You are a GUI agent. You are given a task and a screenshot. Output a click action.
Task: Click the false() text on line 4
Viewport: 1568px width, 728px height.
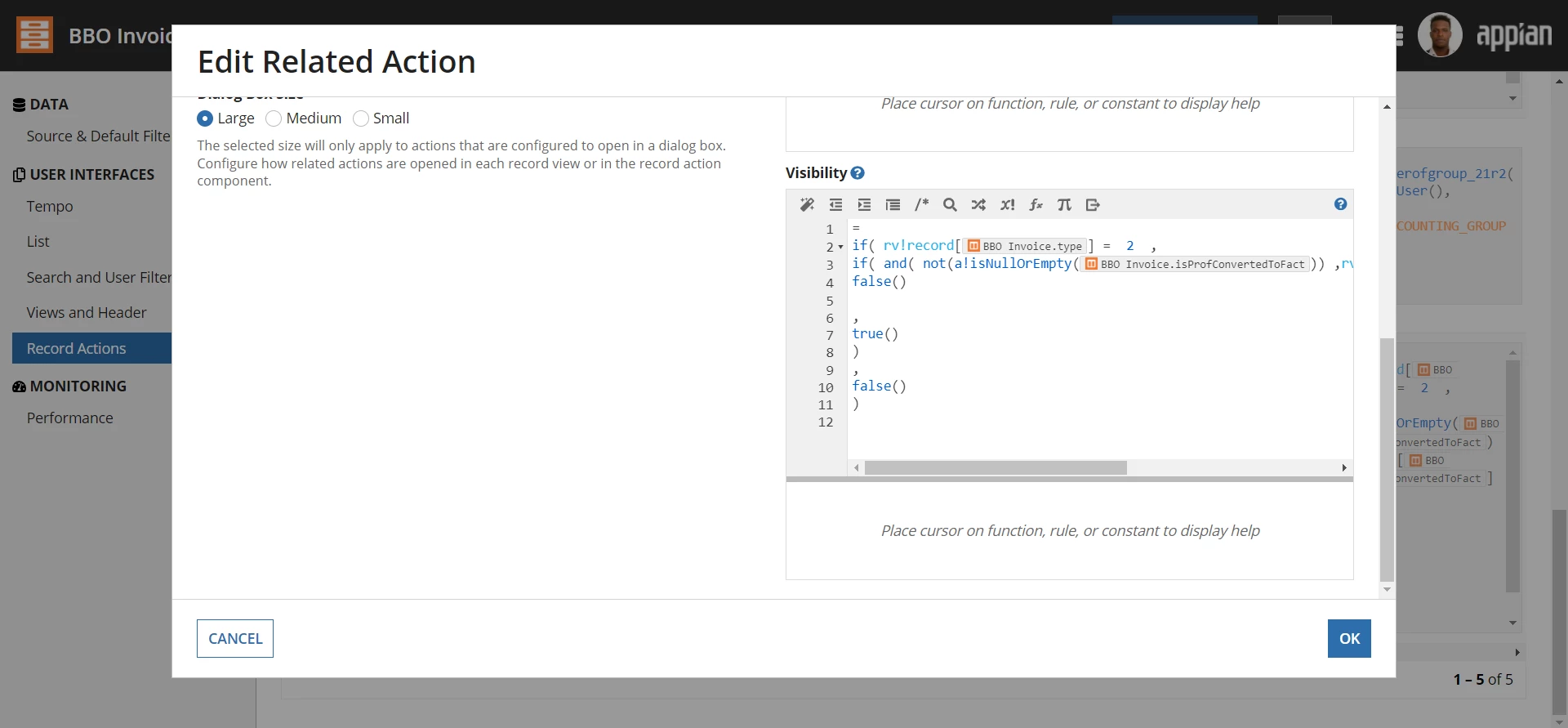point(879,282)
